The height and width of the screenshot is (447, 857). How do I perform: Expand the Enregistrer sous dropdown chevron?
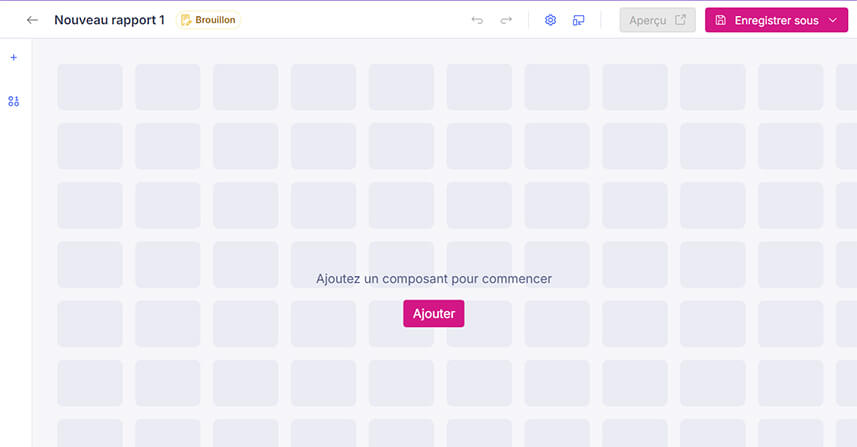[833, 20]
